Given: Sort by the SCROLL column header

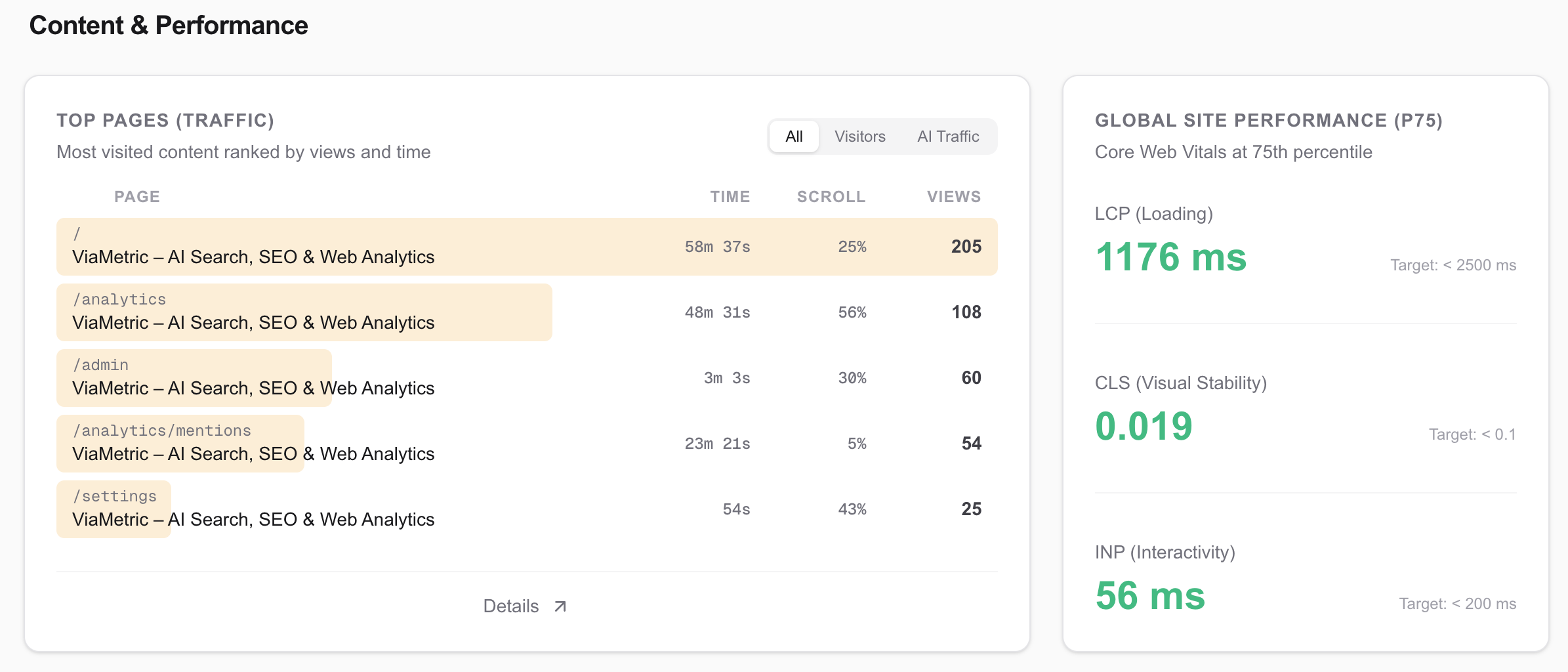Looking at the screenshot, I should (831, 197).
